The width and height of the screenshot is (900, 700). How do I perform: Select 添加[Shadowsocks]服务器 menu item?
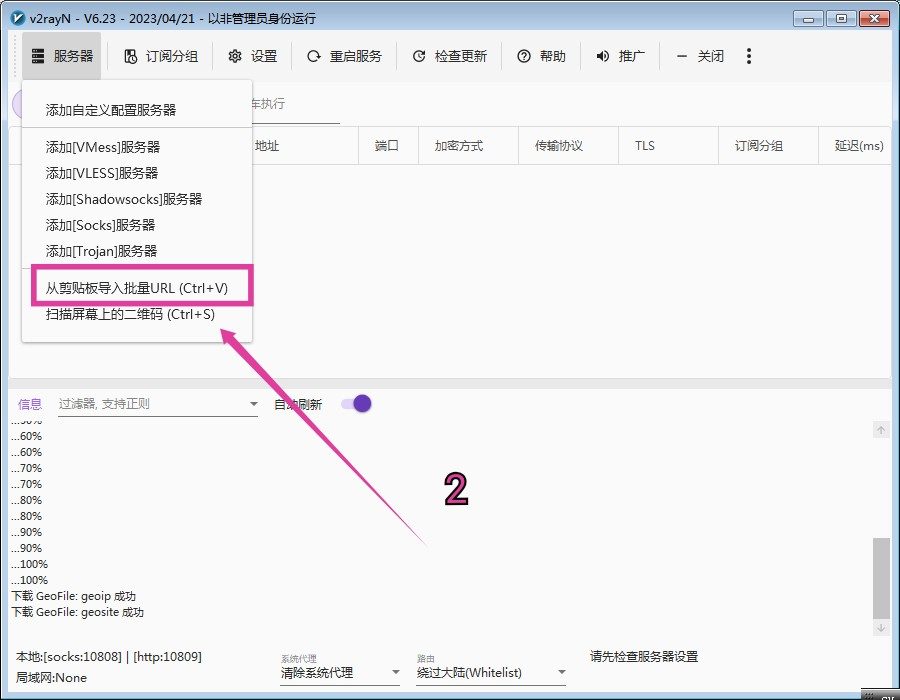tap(137, 199)
